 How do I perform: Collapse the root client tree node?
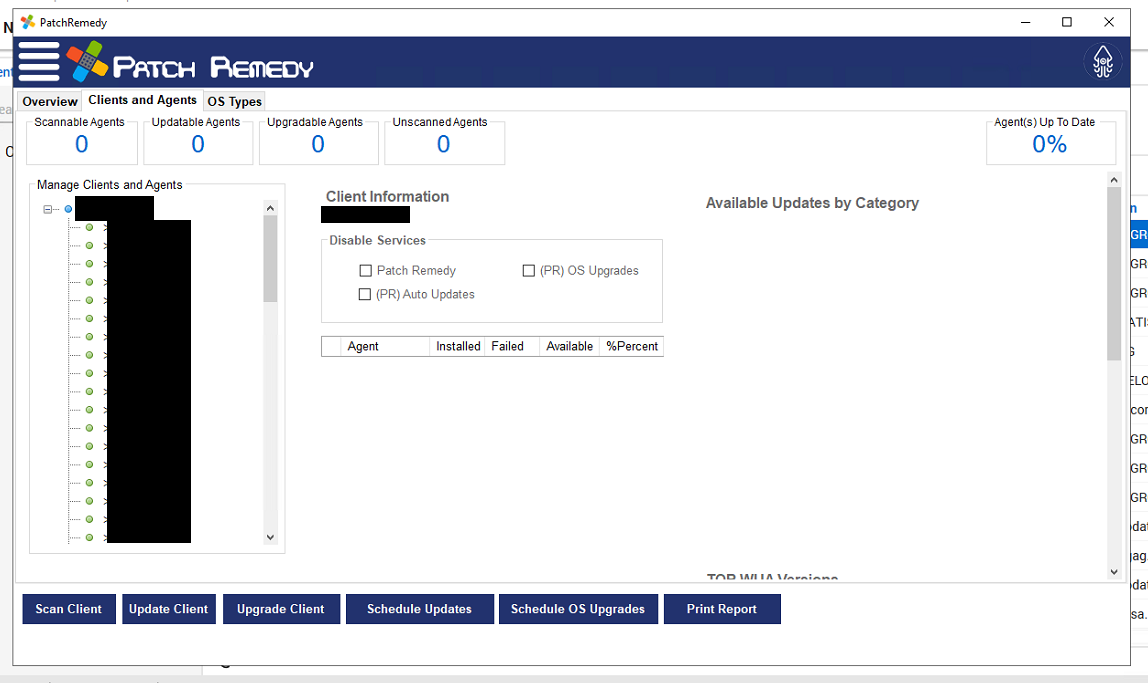(x=48, y=209)
